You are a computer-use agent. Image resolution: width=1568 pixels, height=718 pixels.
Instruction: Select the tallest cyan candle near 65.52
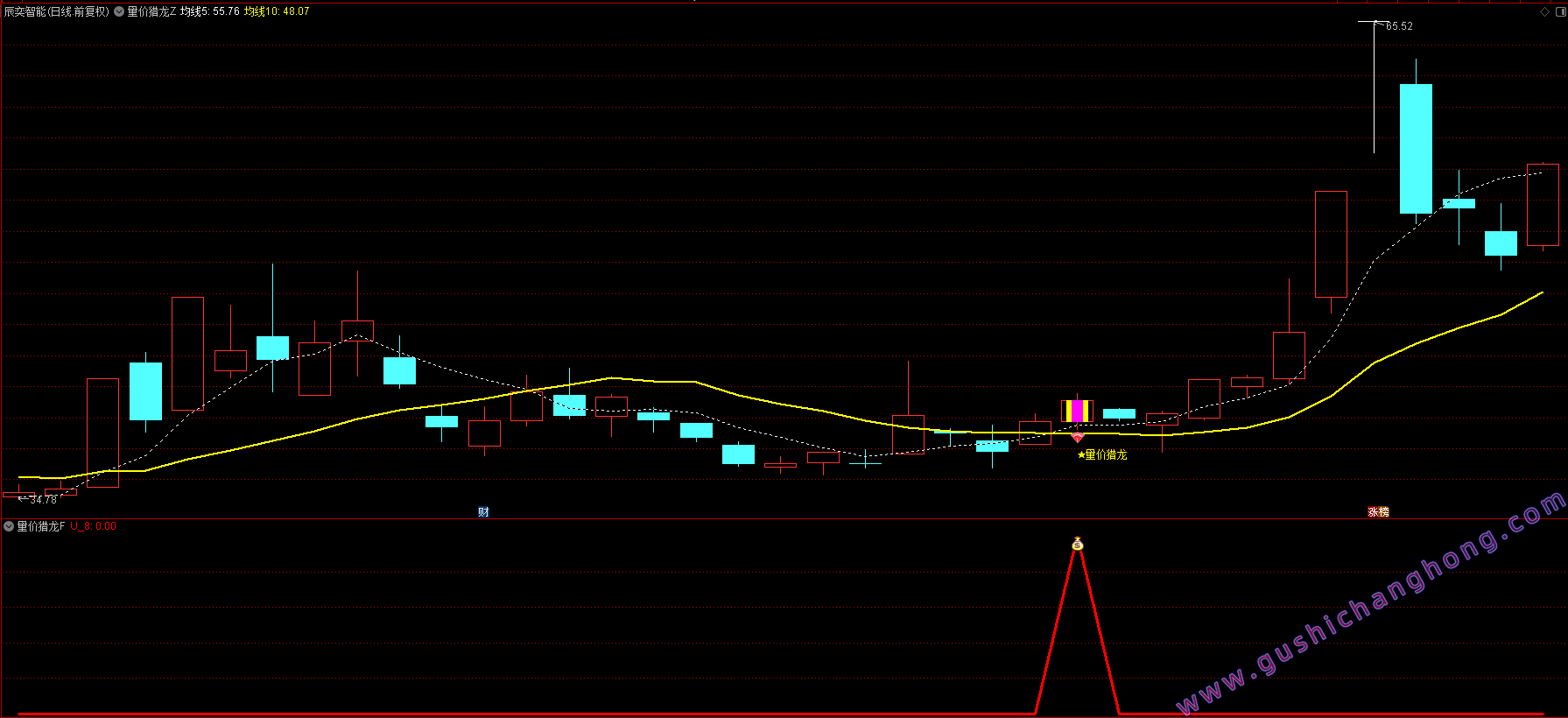tap(1417, 149)
